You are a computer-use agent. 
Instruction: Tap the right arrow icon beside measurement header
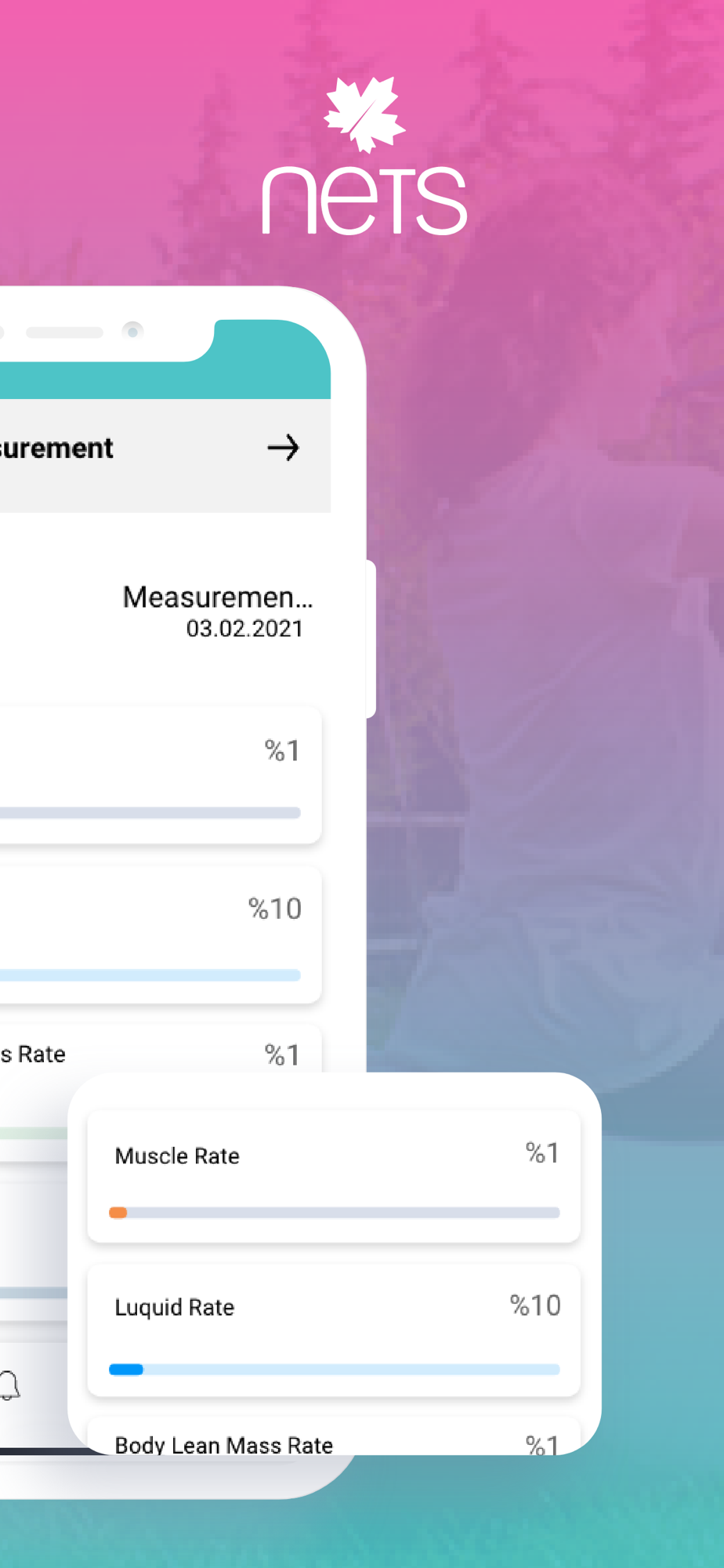[x=283, y=448]
